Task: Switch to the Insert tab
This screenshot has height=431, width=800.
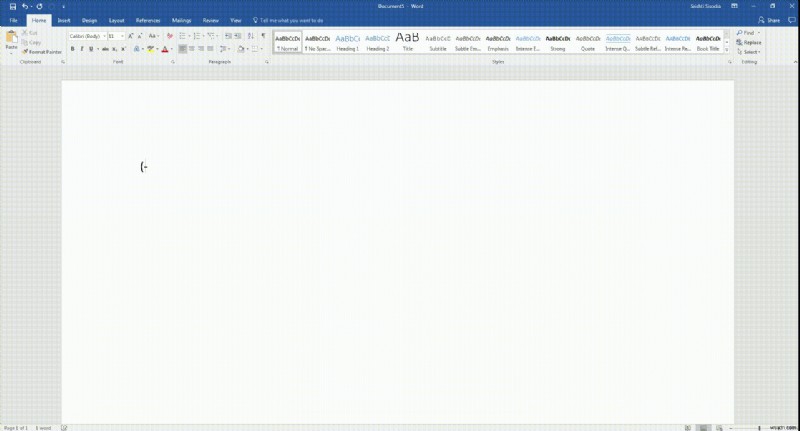Action: [x=64, y=20]
